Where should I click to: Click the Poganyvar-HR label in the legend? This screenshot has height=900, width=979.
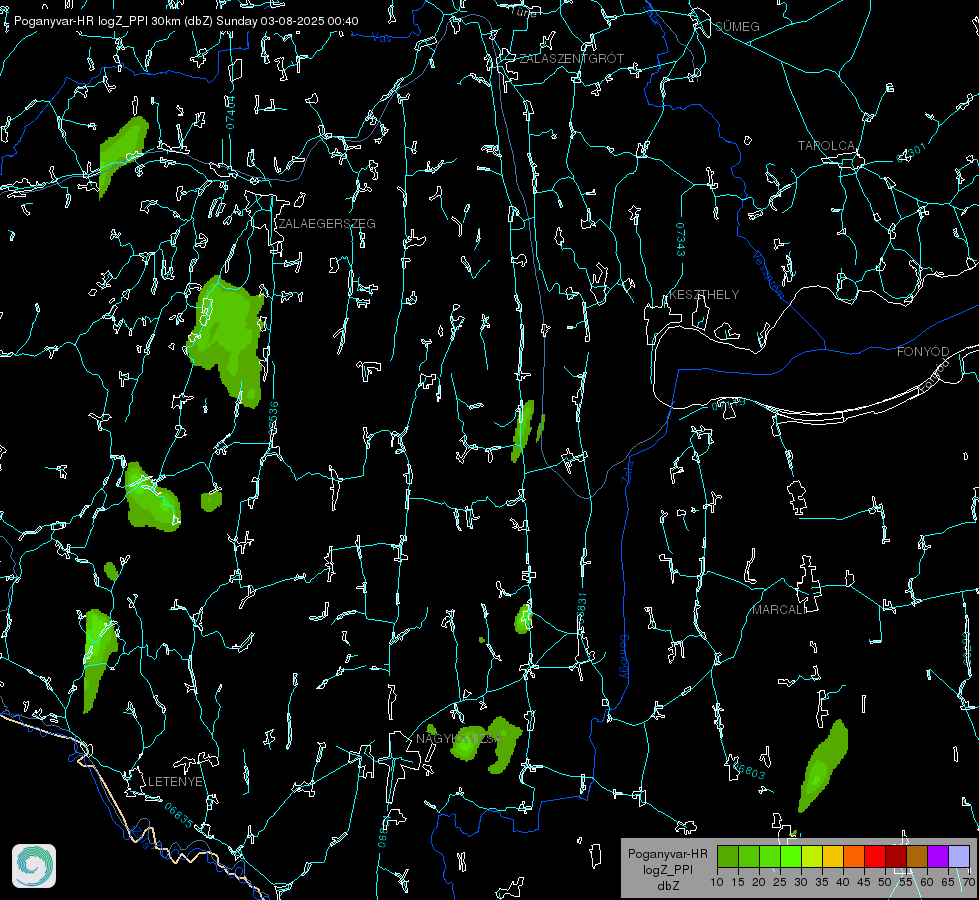pyautogui.click(x=667, y=854)
